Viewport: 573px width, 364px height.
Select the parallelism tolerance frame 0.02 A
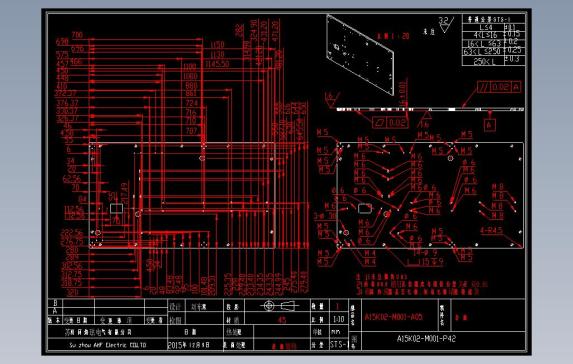[499, 87]
